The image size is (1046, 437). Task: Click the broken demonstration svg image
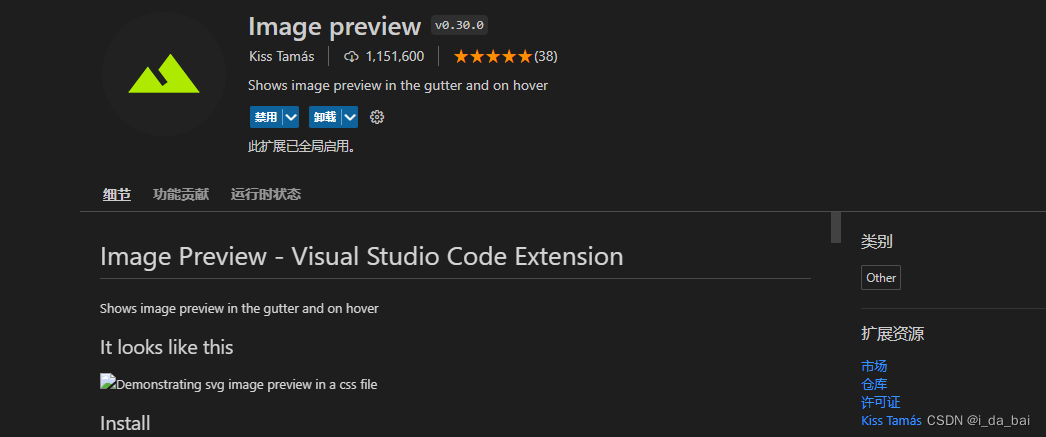click(x=107, y=382)
